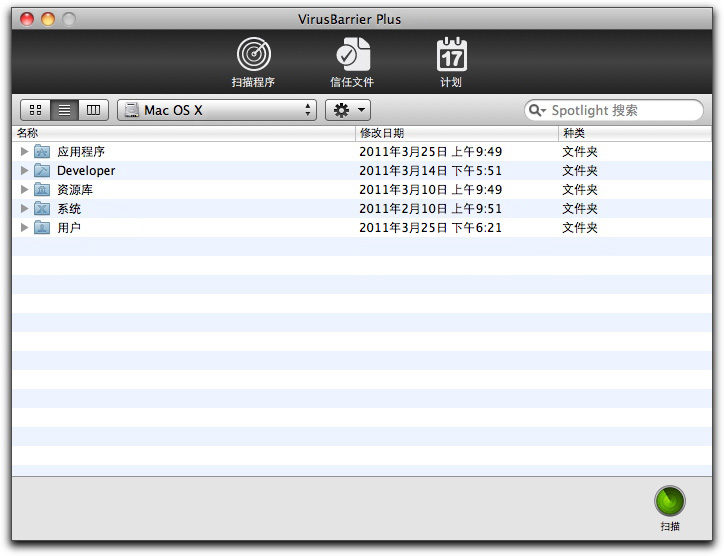Click 文件夹 kind in Developer row

pos(580,170)
